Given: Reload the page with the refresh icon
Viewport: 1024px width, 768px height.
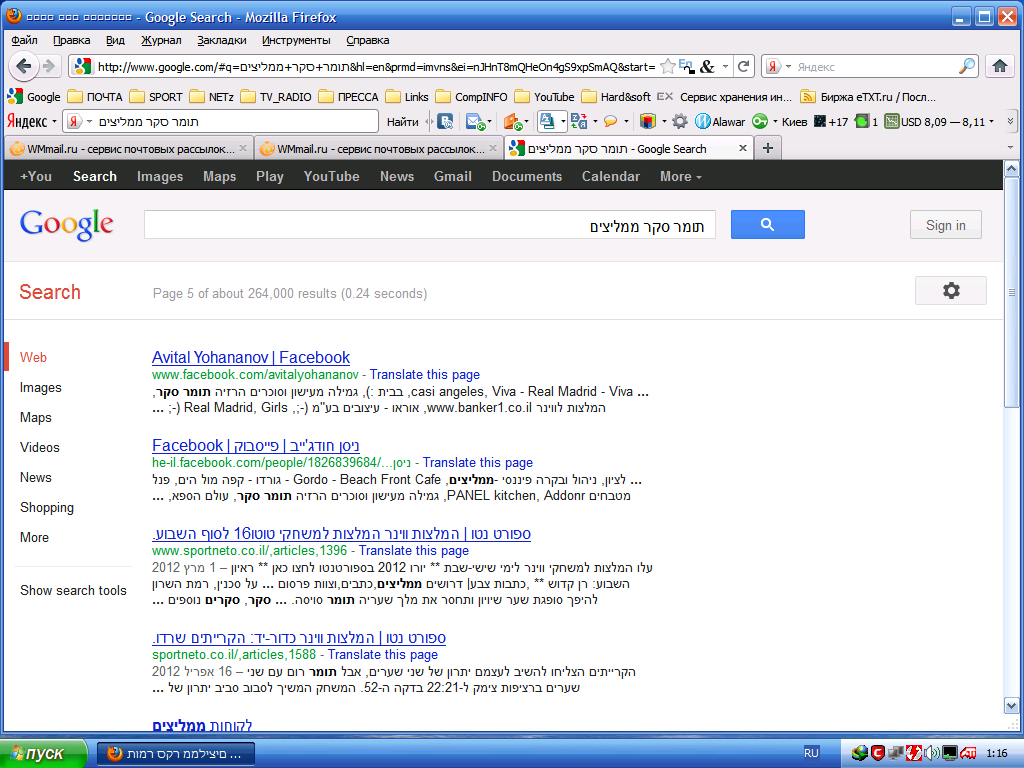Looking at the screenshot, I should pos(743,67).
